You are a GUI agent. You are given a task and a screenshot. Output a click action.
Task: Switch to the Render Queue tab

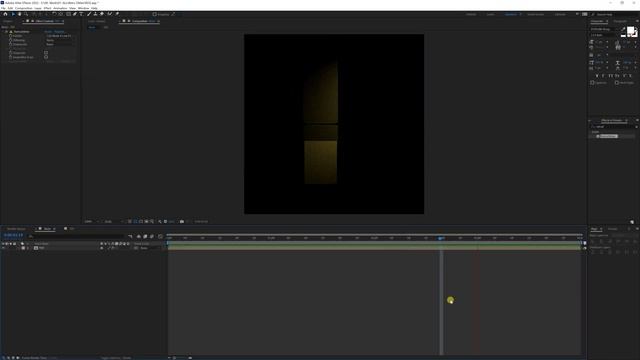tap(16, 229)
